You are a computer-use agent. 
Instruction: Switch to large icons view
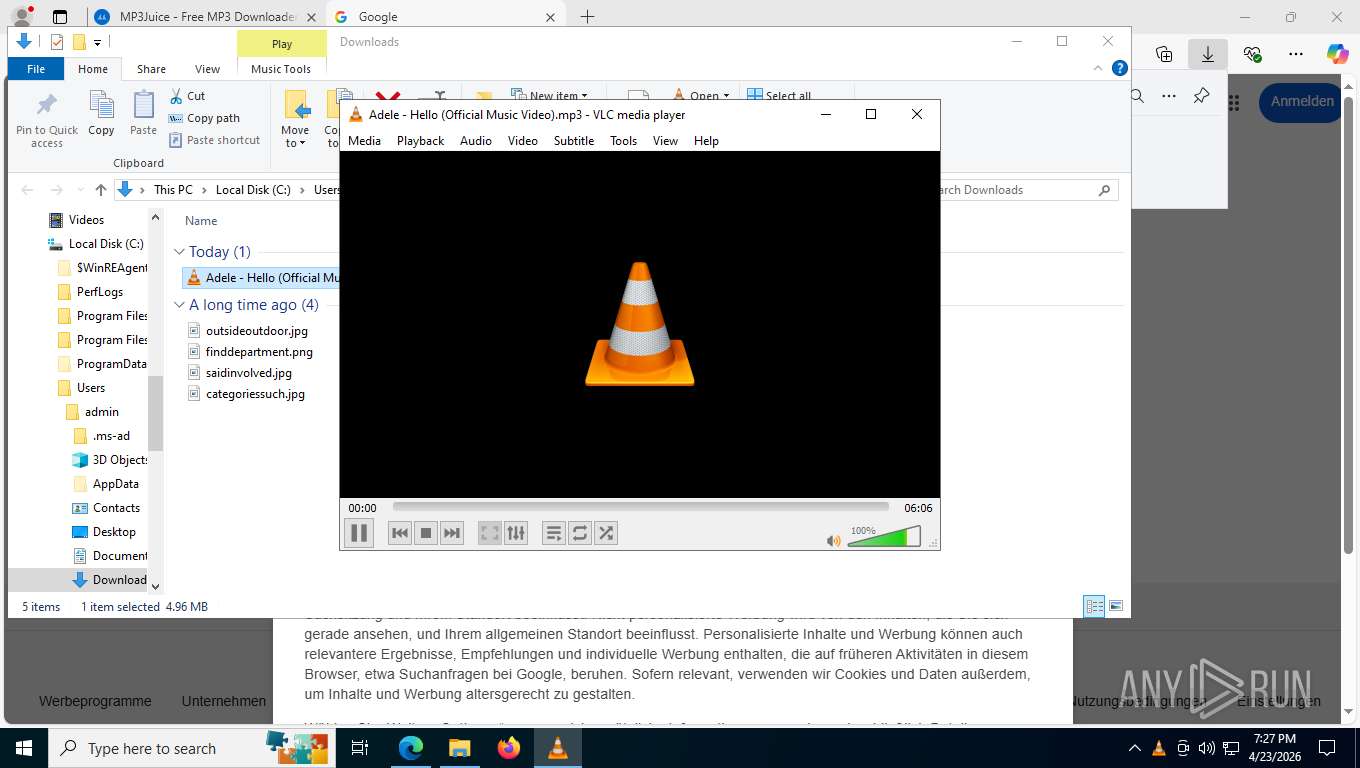point(1116,606)
